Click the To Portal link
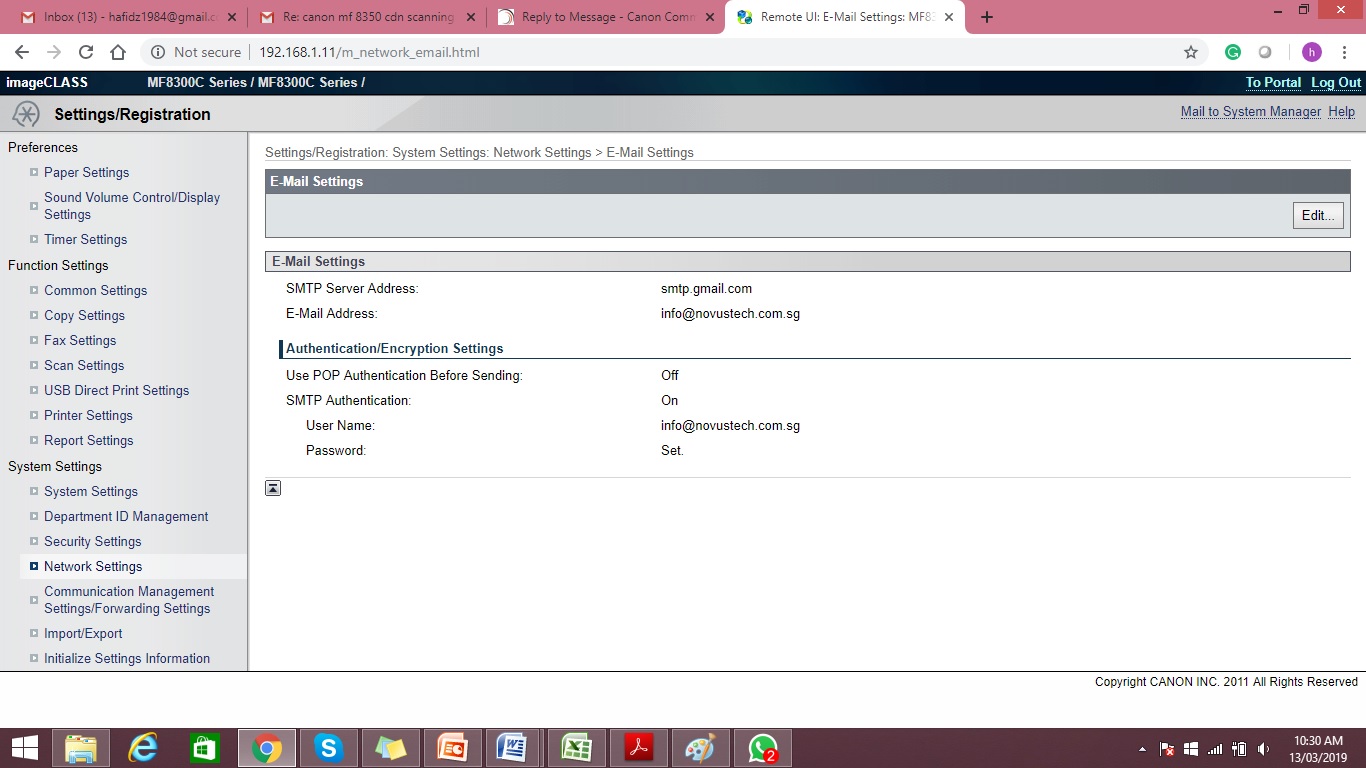Viewport: 1366px width, 768px height. (x=1273, y=82)
